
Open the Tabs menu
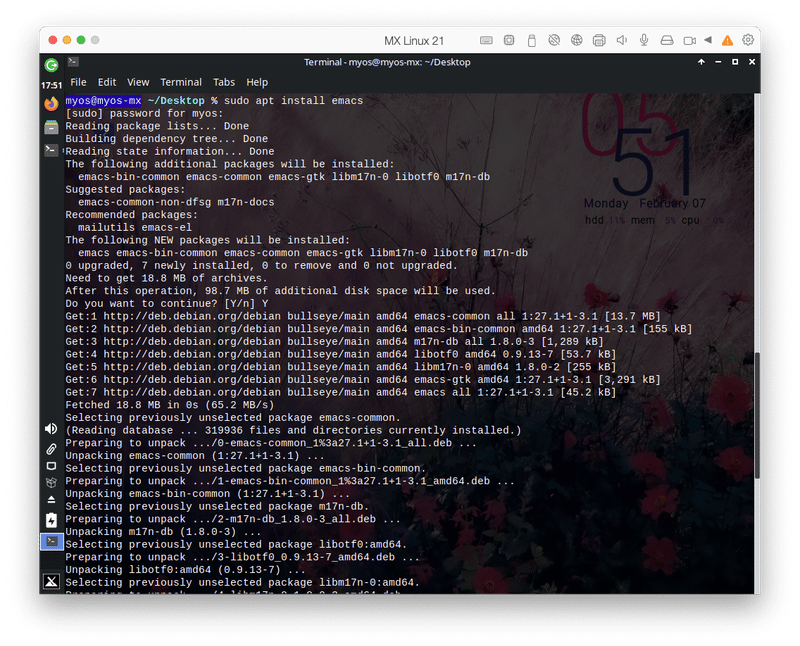224,82
